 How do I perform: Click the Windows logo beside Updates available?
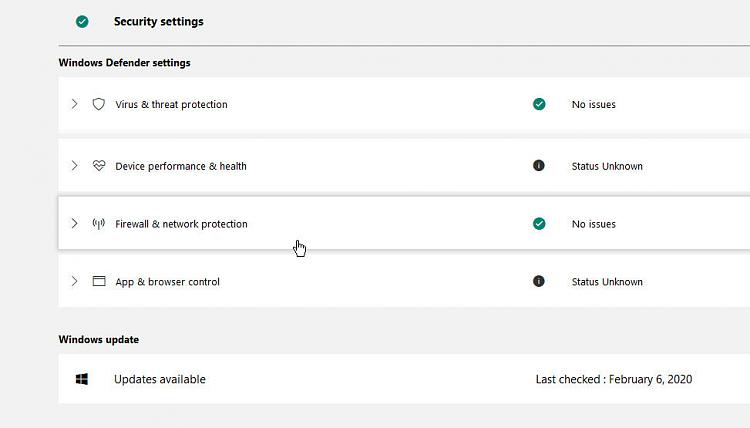click(x=82, y=379)
